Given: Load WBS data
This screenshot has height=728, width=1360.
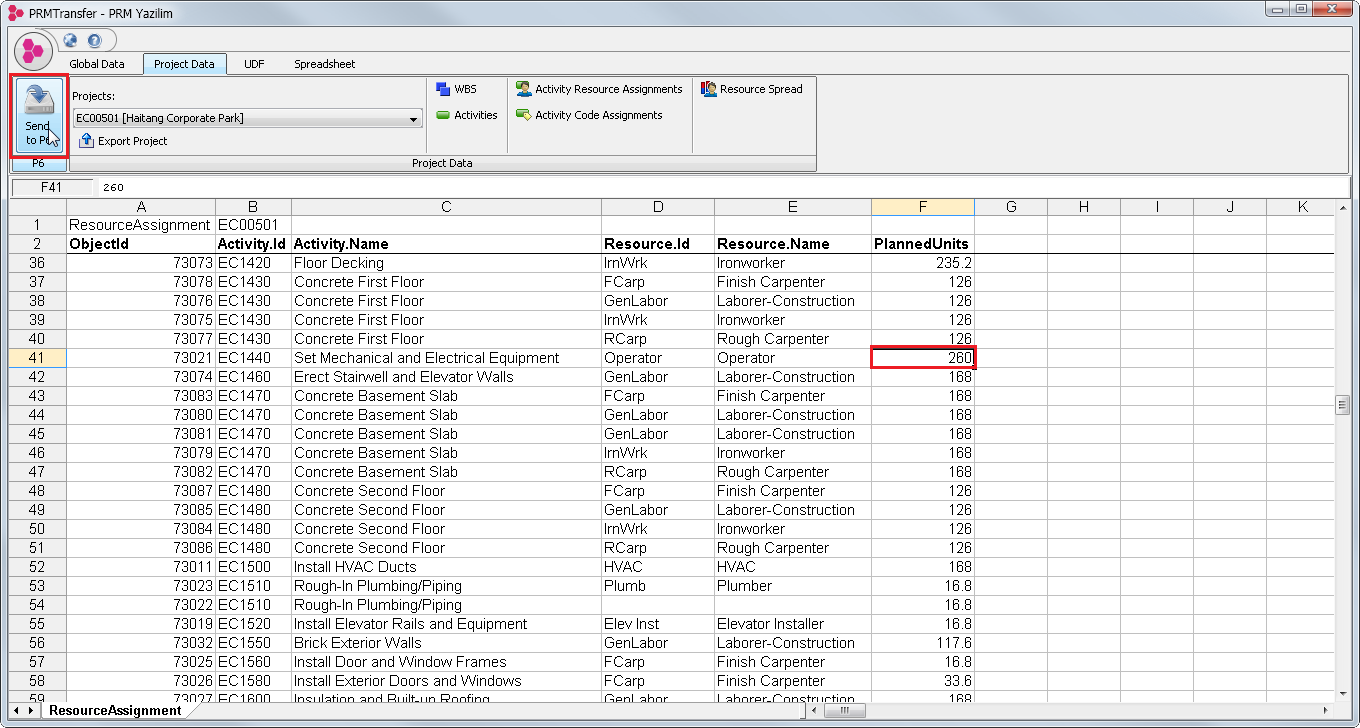Looking at the screenshot, I should coord(457,89).
